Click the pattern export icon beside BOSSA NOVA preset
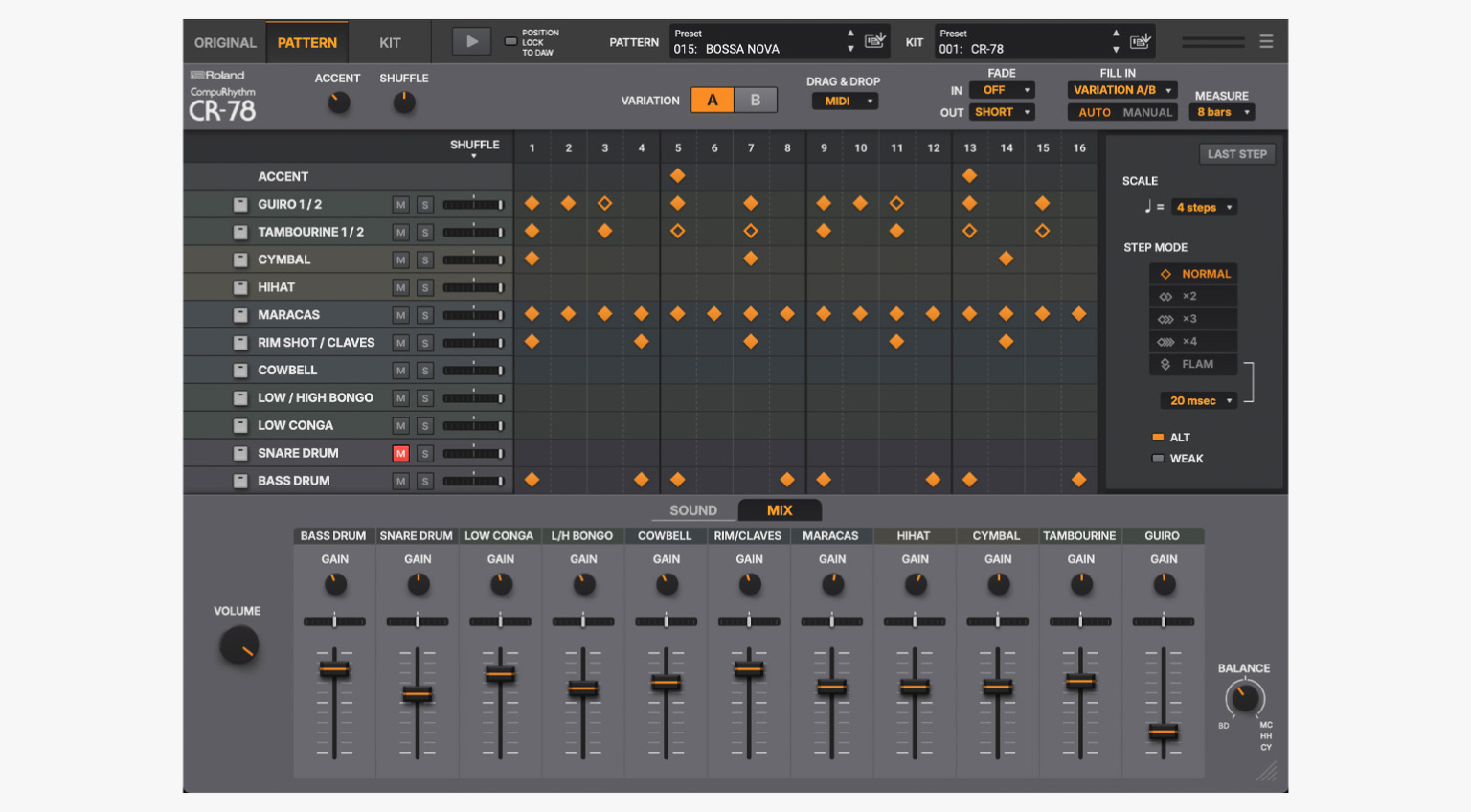 coord(872,40)
